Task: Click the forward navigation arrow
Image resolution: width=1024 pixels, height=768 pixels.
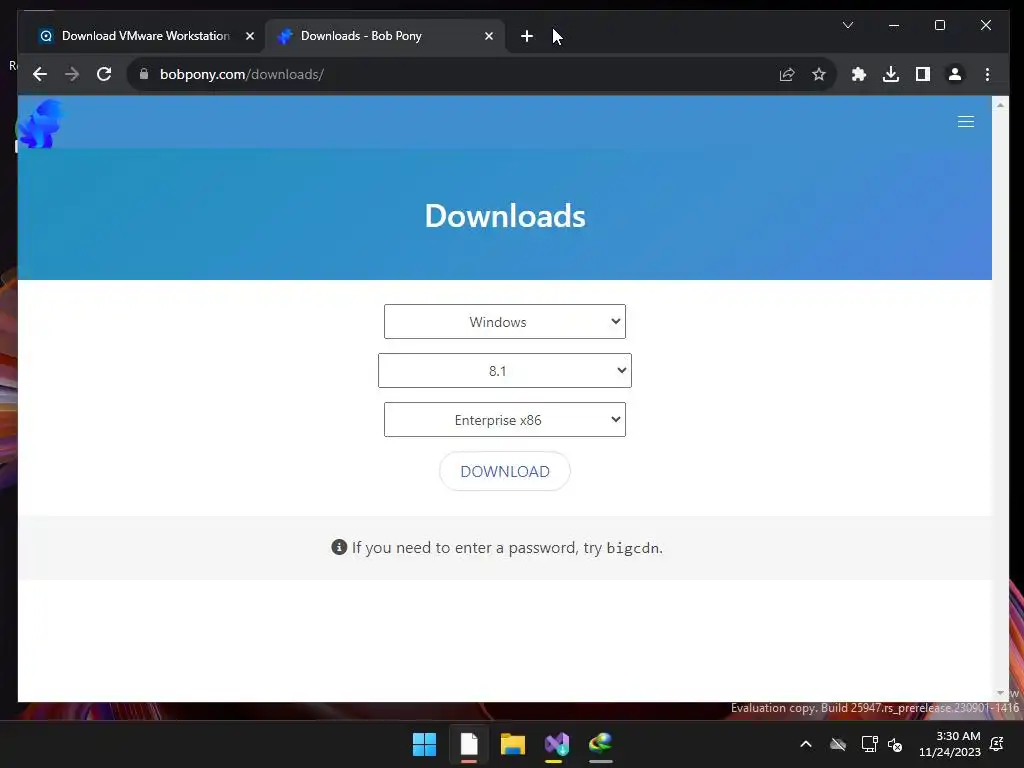Action: pyautogui.click(x=72, y=74)
